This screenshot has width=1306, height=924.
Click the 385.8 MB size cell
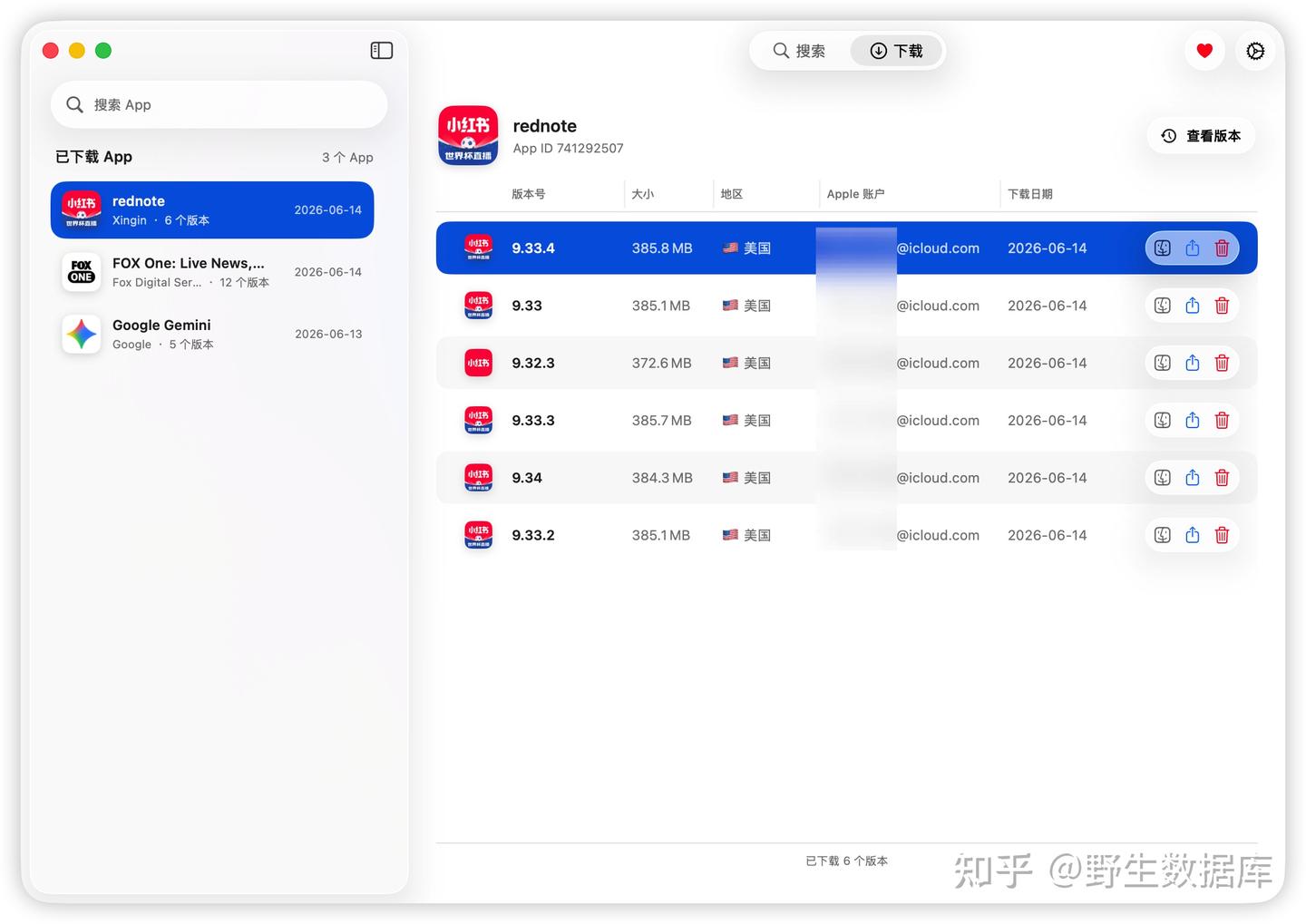pyautogui.click(x=662, y=248)
